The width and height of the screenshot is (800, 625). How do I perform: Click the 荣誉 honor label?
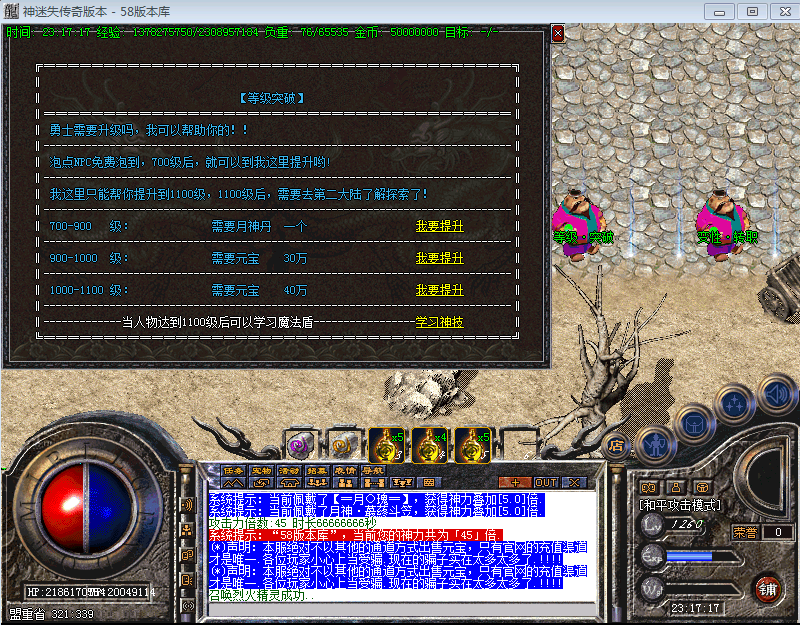point(745,533)
